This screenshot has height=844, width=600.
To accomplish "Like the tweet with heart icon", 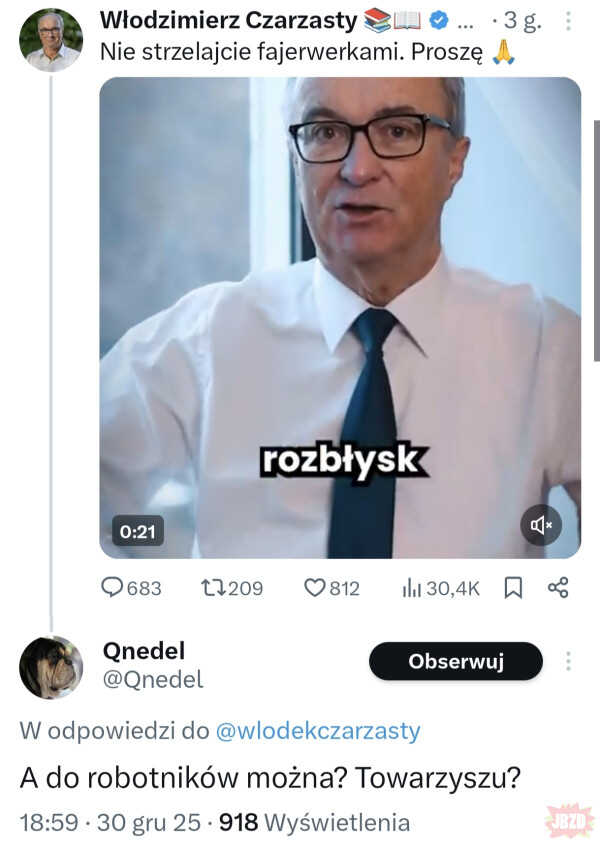I will click(x=315, y=588).
